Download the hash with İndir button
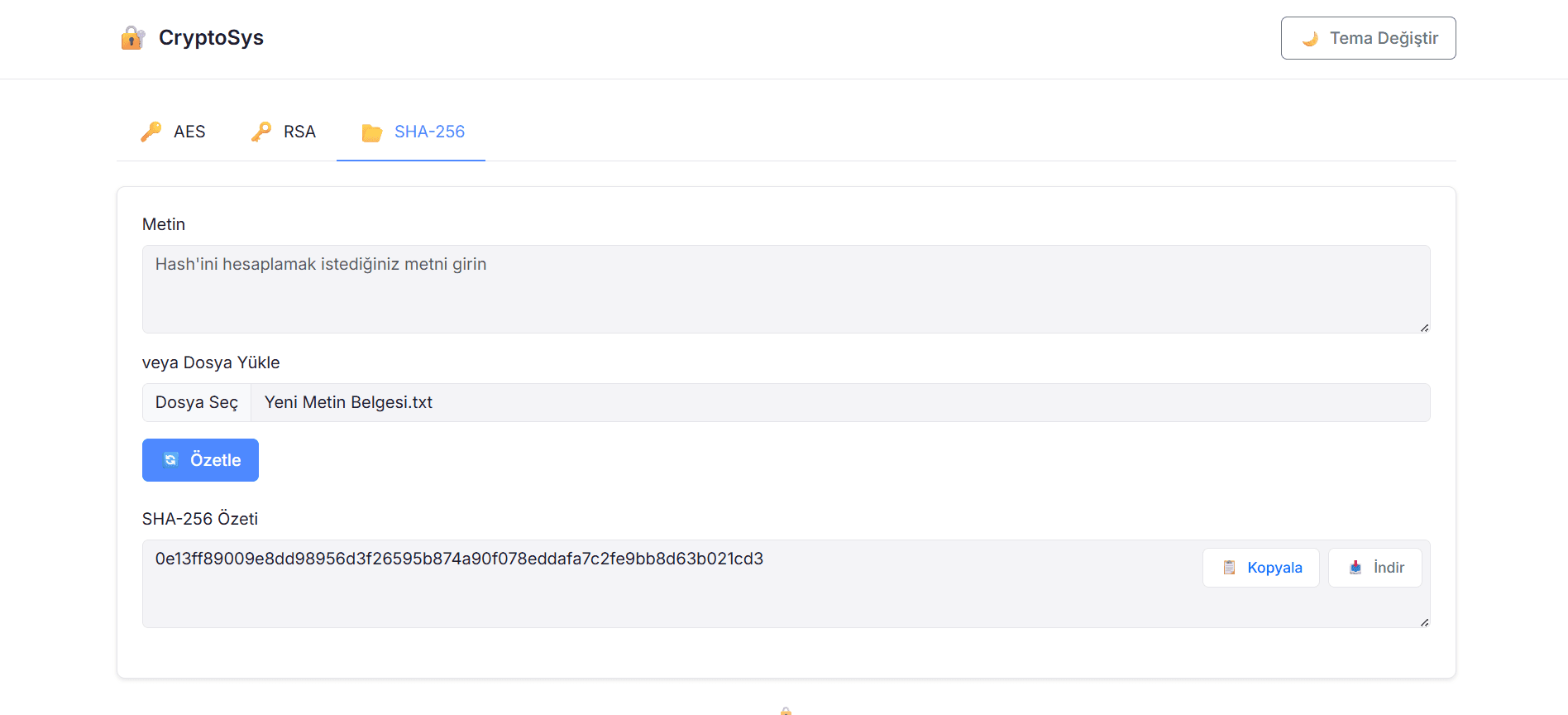The height and width of the screenshot is (715, 1568). pos(1374,568)
